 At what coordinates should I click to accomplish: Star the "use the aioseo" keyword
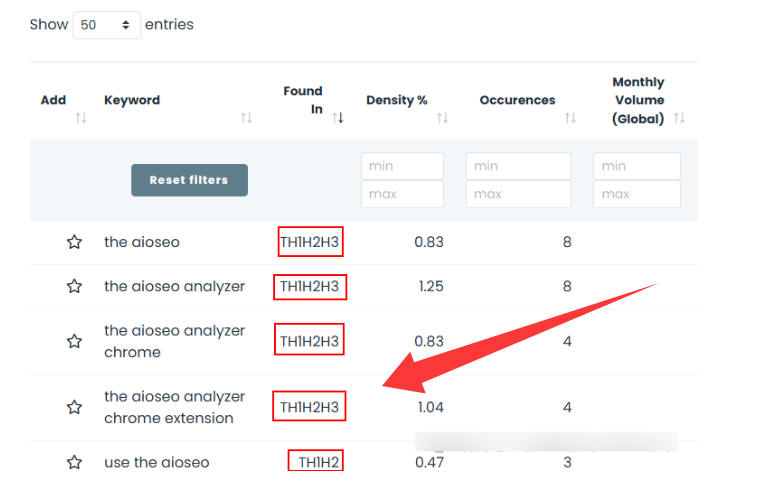pos(74,462)
